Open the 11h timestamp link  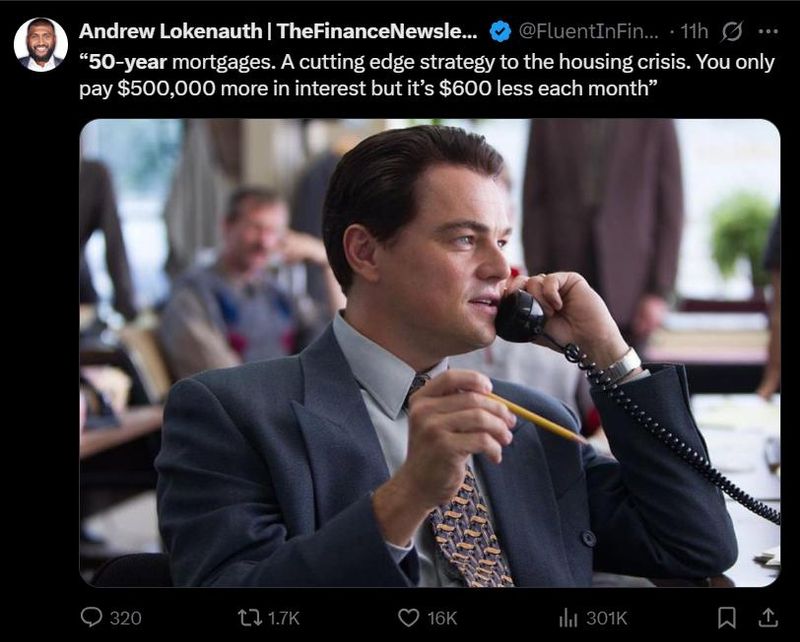693,32
